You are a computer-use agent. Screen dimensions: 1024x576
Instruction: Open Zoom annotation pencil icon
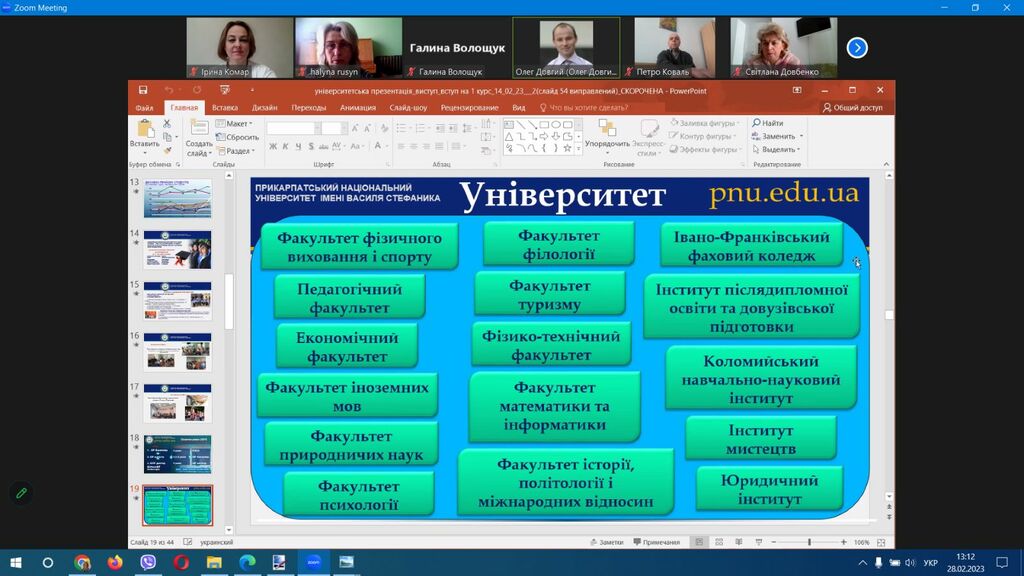point(19,493)
